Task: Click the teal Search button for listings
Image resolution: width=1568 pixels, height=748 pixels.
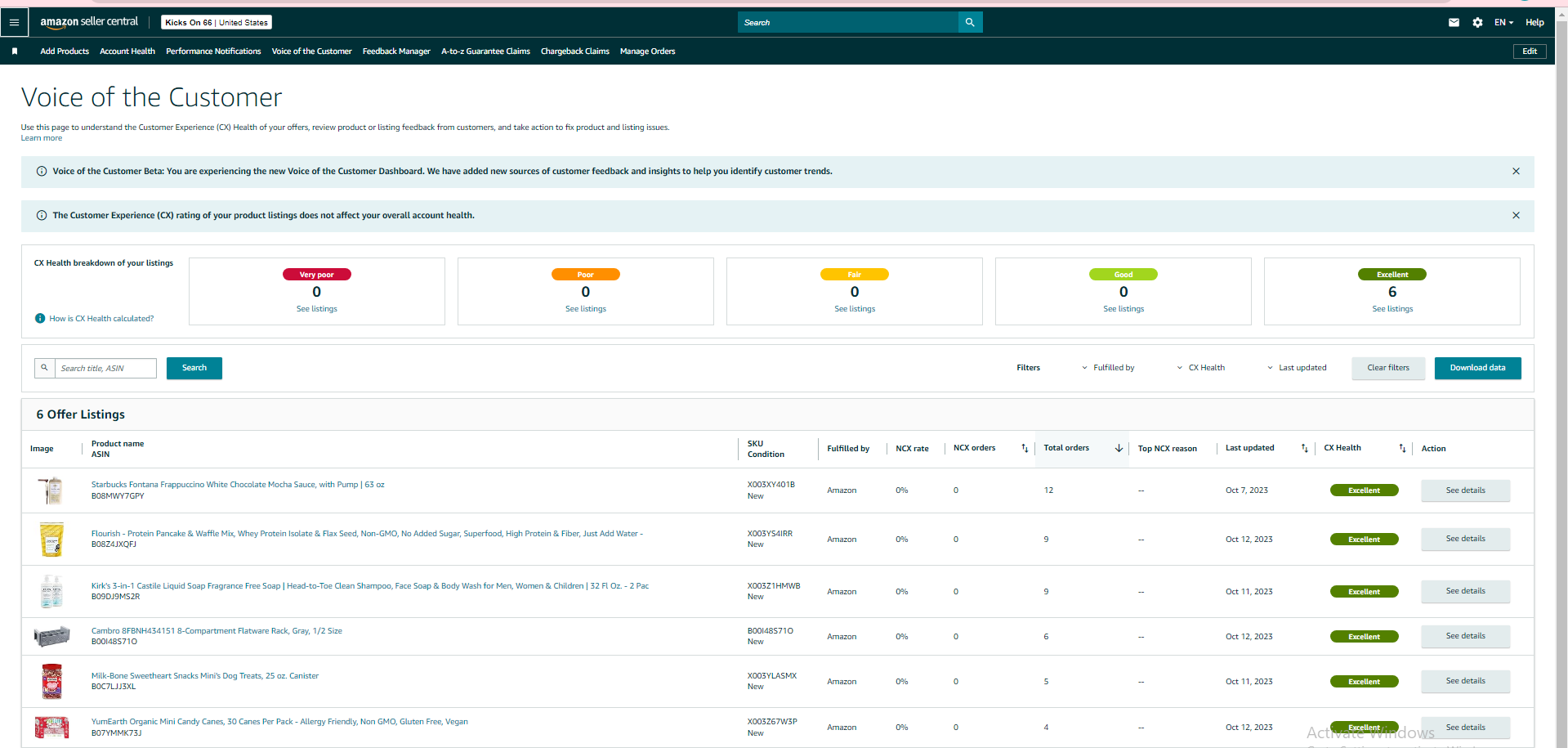Action: point(194,368)
